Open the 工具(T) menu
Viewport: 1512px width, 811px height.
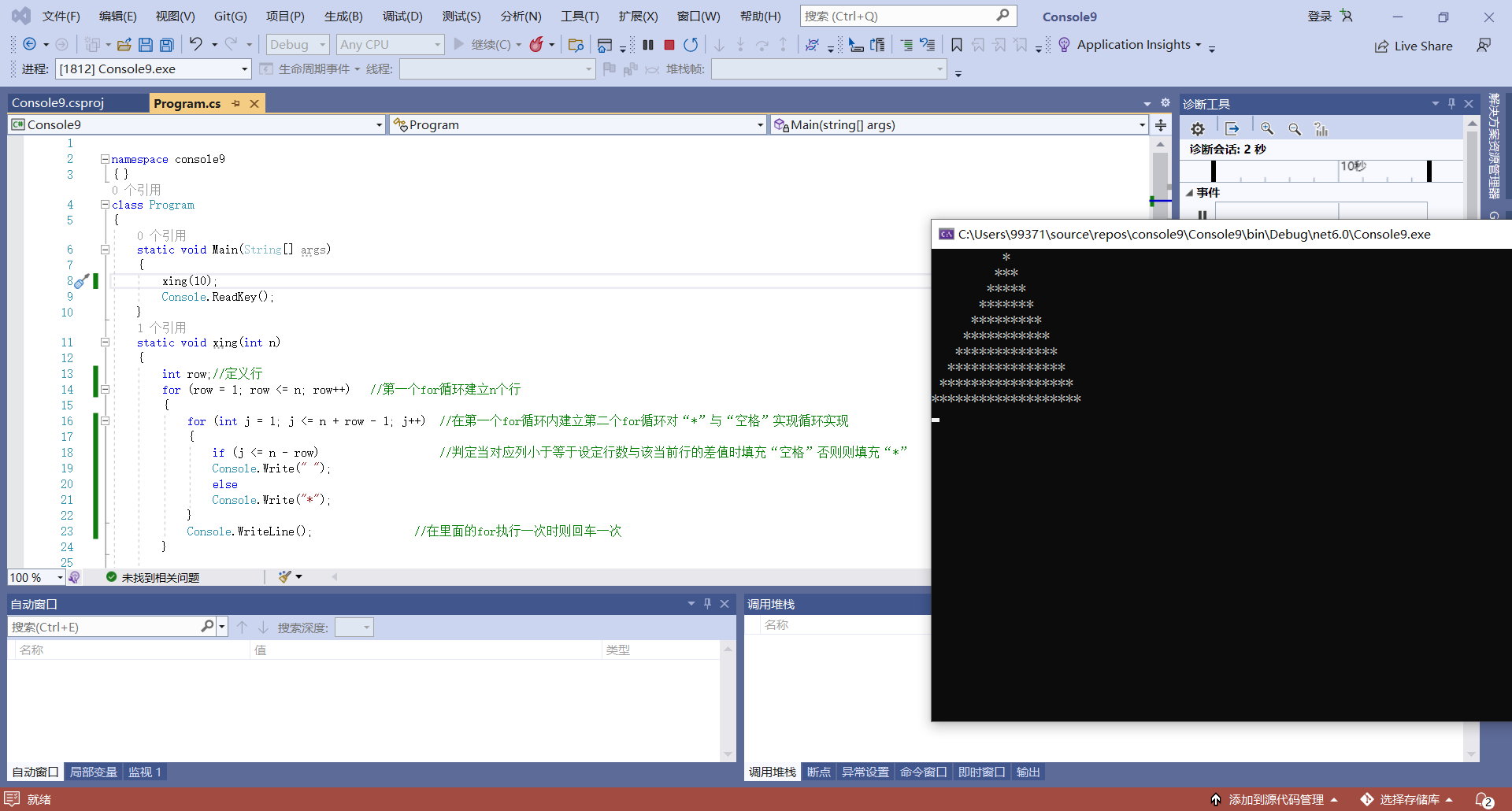[579, 16]
